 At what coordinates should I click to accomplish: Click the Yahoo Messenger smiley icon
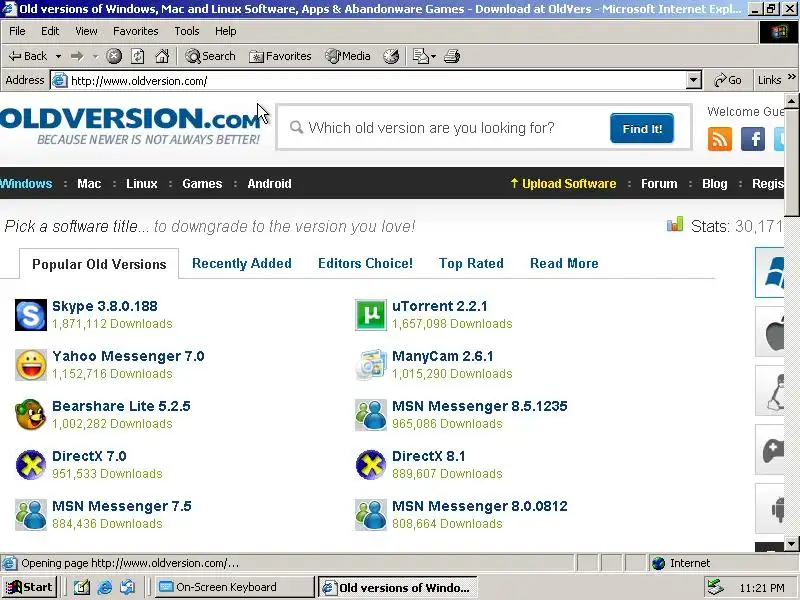click(x=31, y=365)
